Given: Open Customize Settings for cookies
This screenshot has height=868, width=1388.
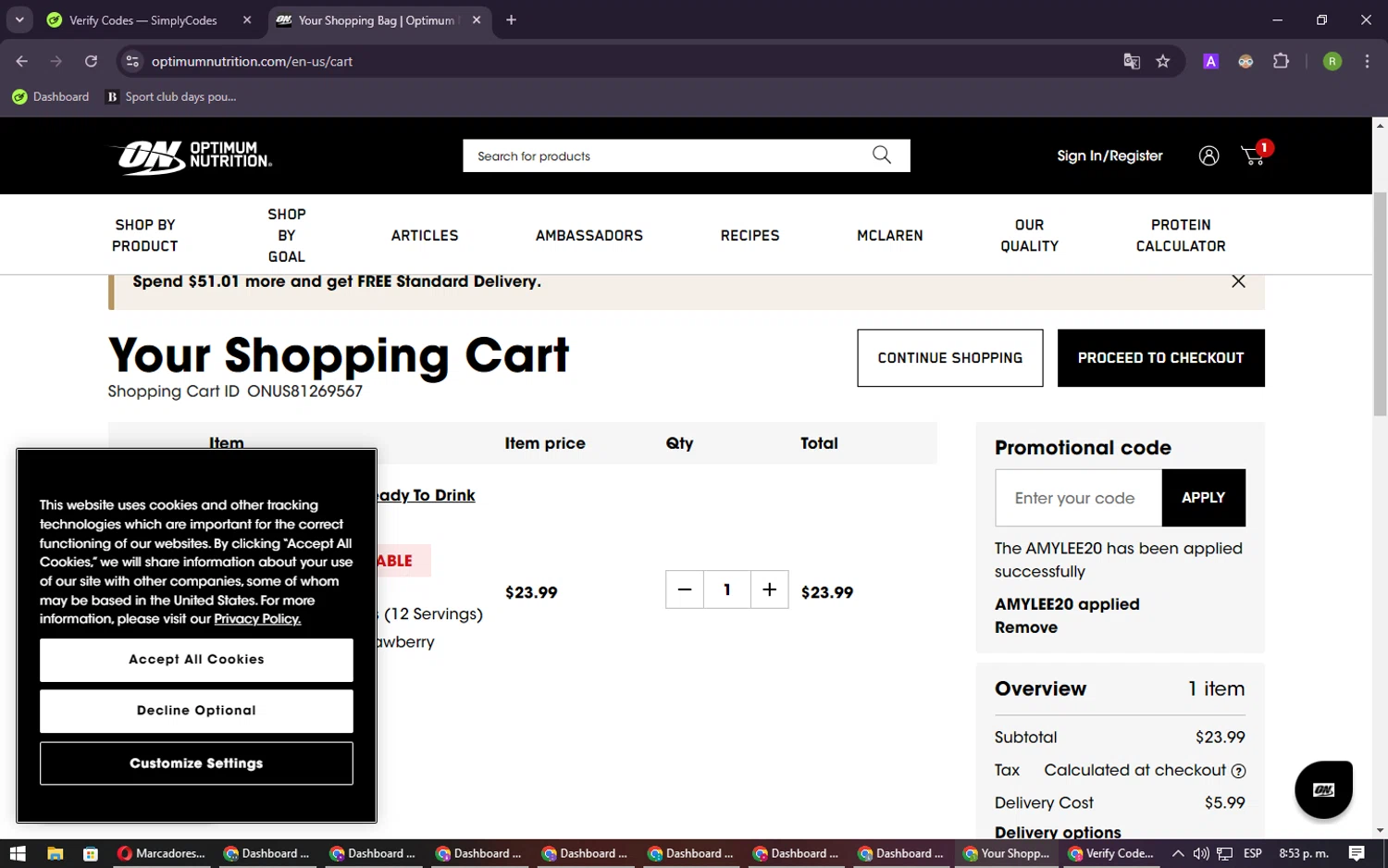Looking at the screenshot, I should (x=196, y=763).
